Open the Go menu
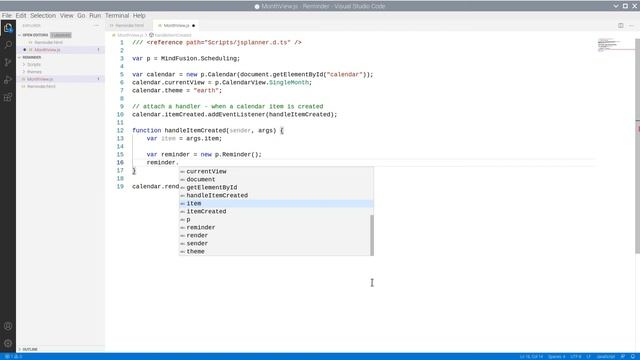 81,16
